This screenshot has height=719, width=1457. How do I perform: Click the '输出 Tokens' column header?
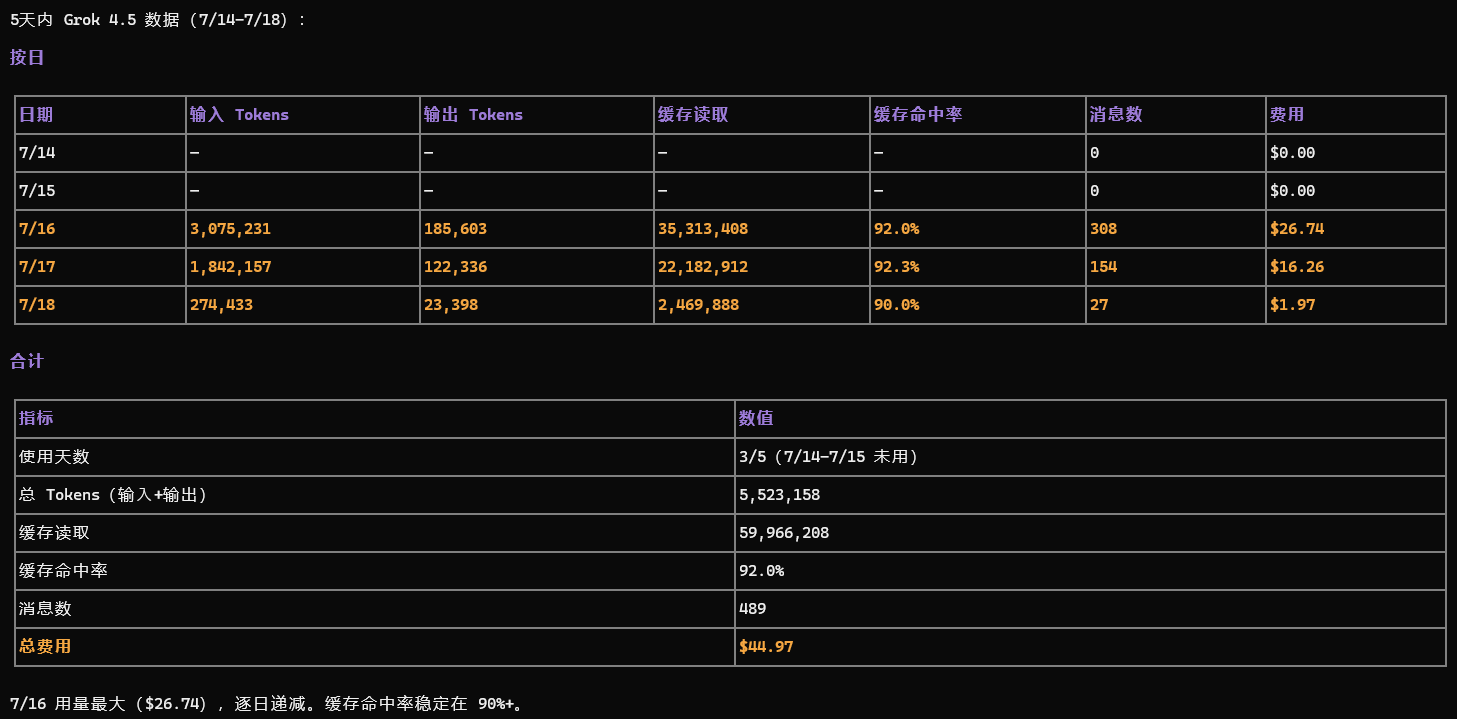(x=473, y=115)
